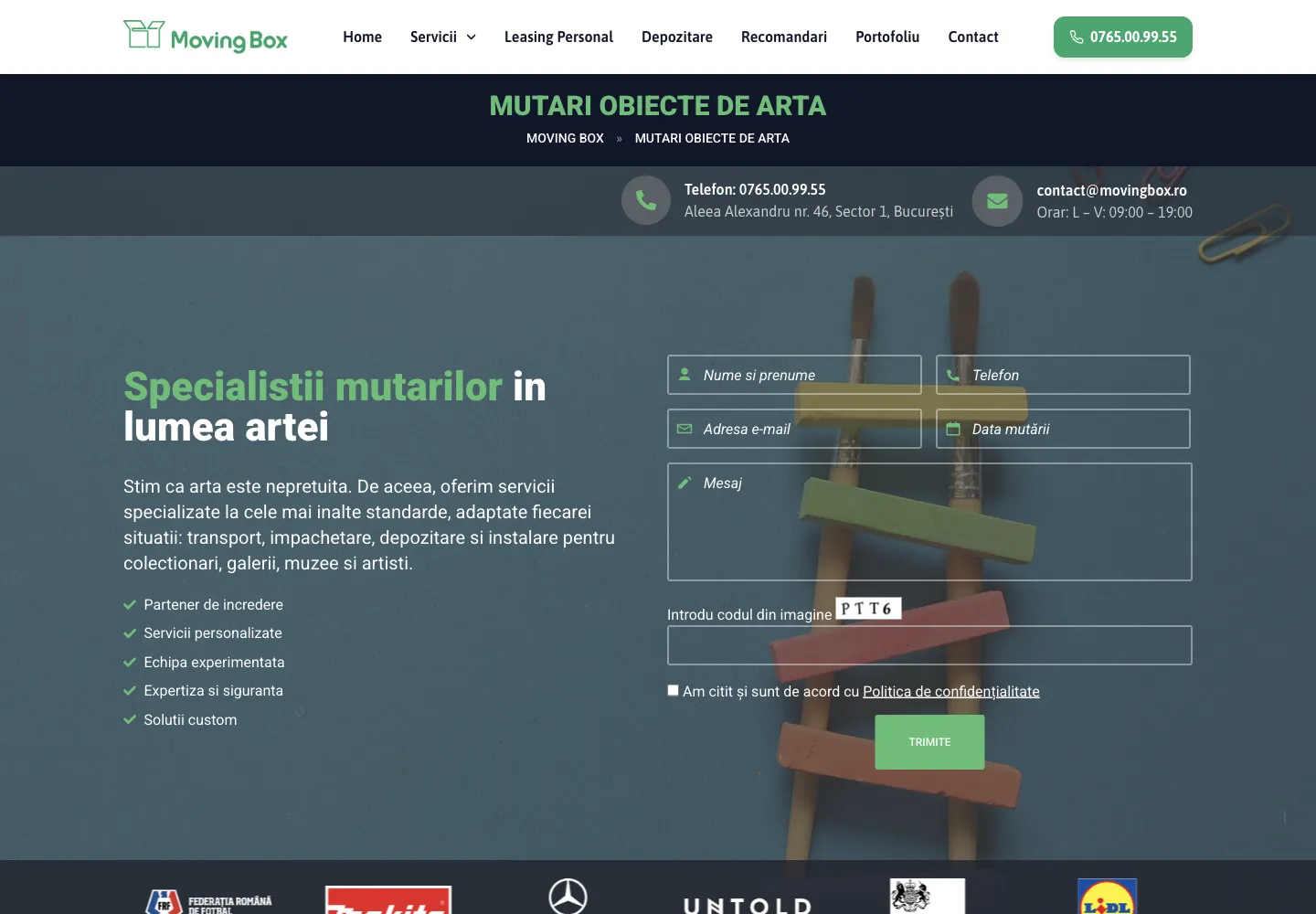Click the CAPTCHA code input field
The height and width of the screenshot is (914, 1316).
pos(929,645)
